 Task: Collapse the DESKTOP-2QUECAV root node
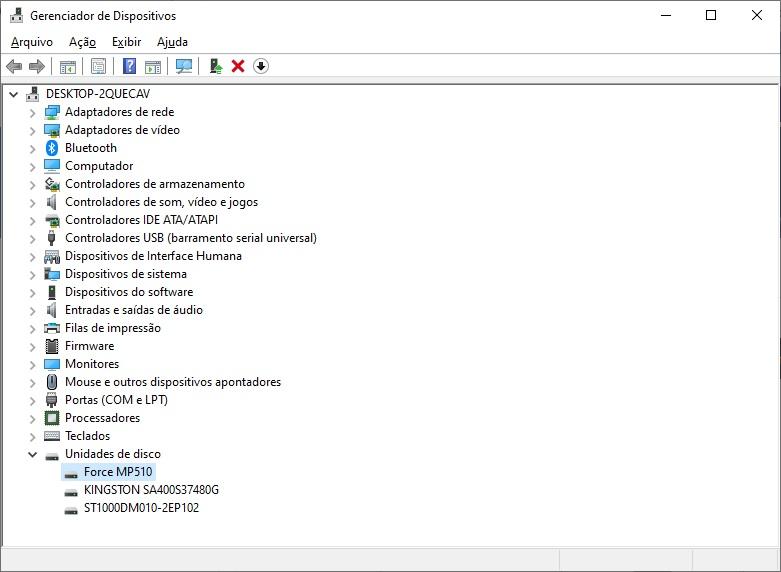click(x=14, y=94)
